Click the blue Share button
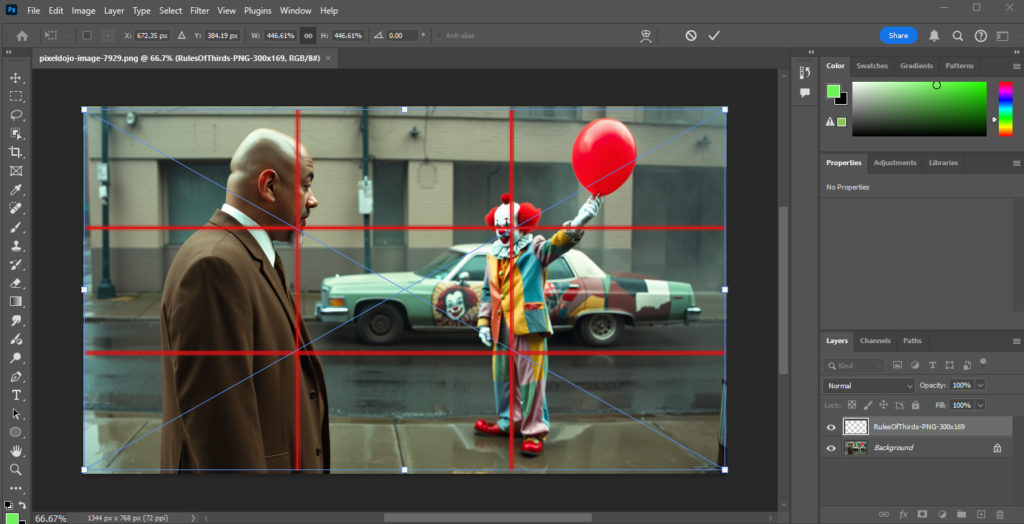The image size is (1024, 524). [x=898, y=35]
